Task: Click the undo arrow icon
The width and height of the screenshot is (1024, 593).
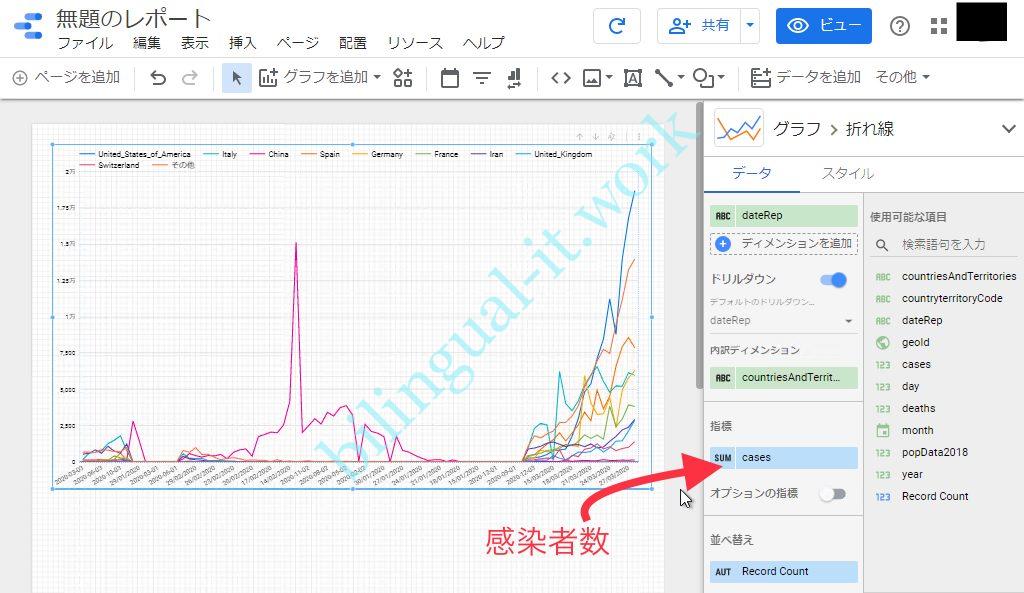Action: coord(158,77)
